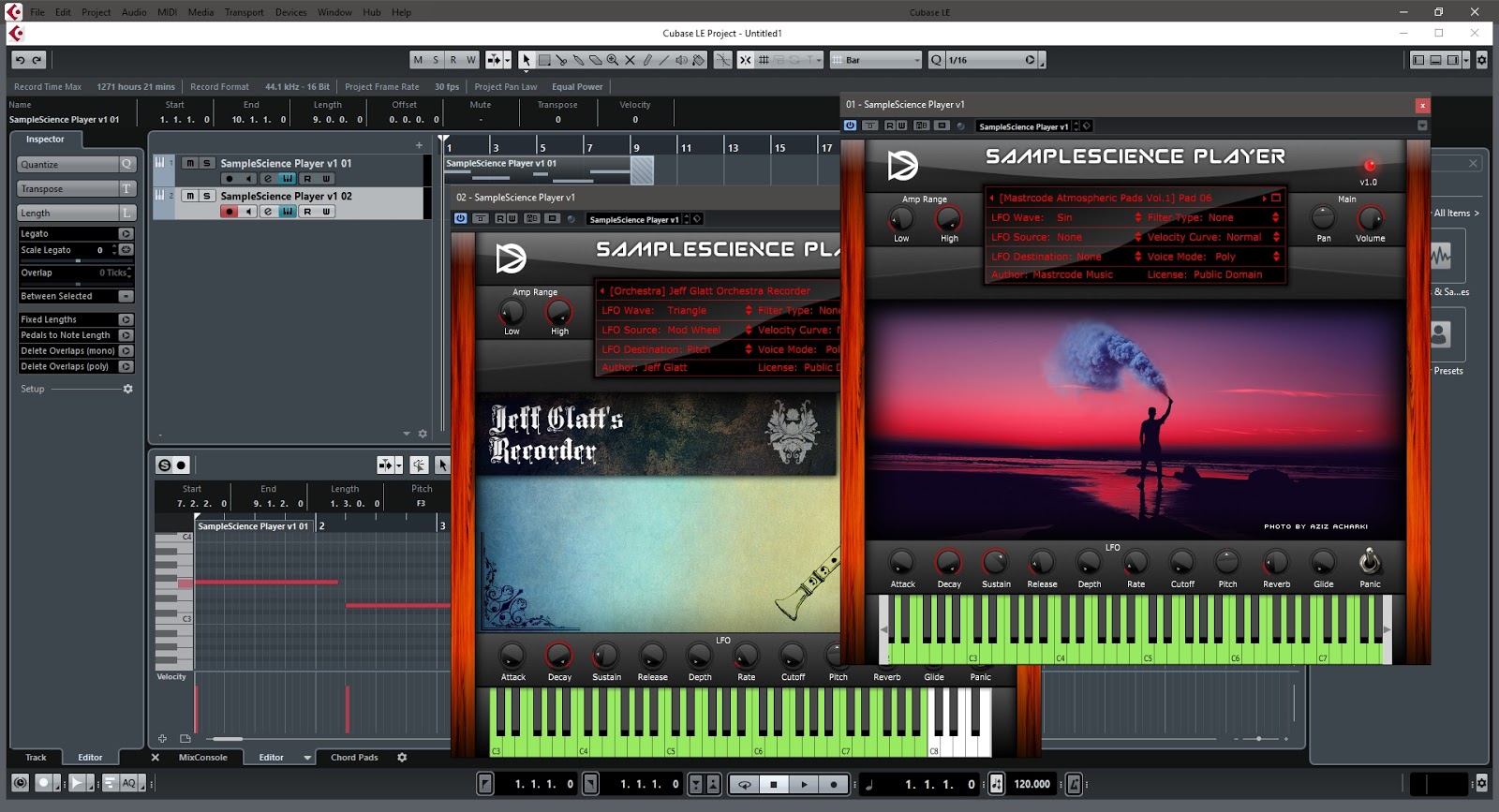This screenshot has height=812, width=1499.
Task: Bypass plugin power button in window 01
Action: point(850,125)
